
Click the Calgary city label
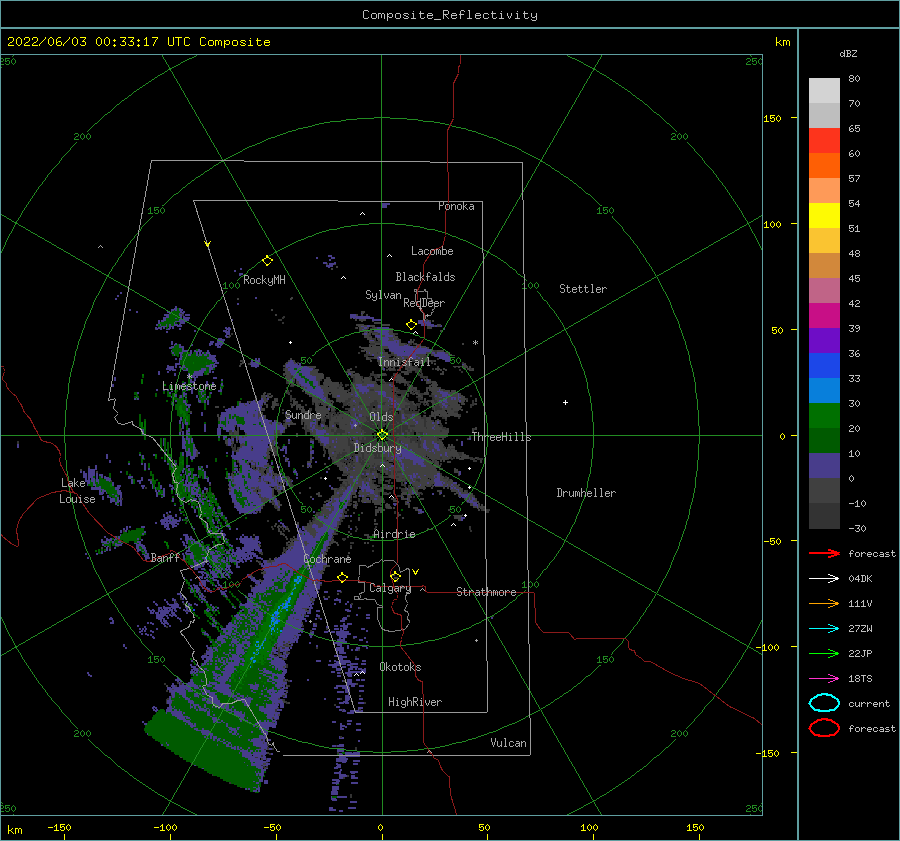(x=390, y=588)
